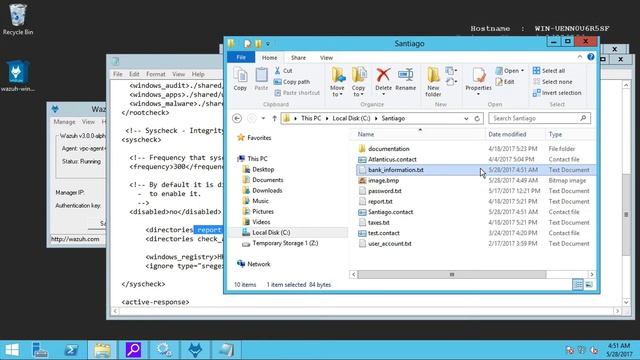
Task: Sort files by the Type column
Action: 571,134
